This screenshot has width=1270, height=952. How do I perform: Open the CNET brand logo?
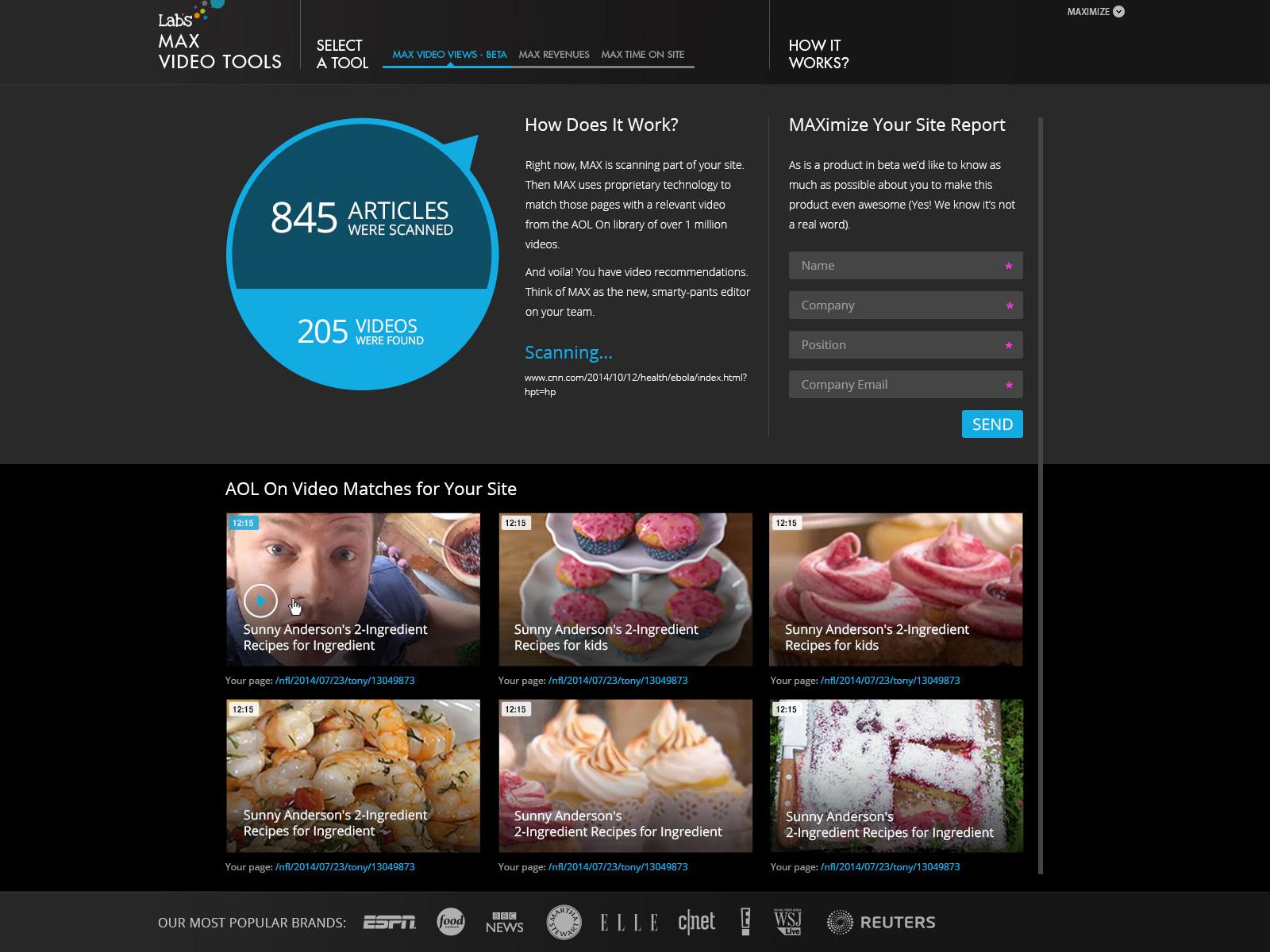point(697,922)
